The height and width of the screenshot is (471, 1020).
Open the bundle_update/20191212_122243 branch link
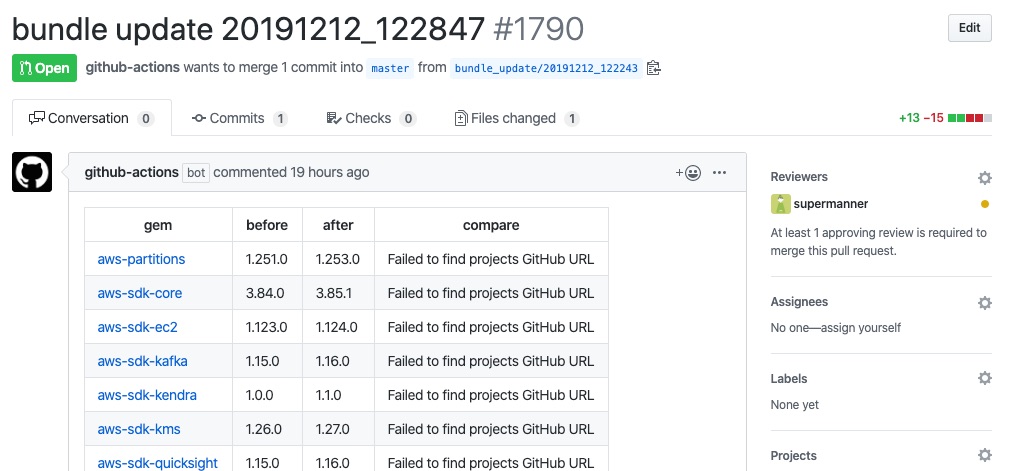click(546, 68)
